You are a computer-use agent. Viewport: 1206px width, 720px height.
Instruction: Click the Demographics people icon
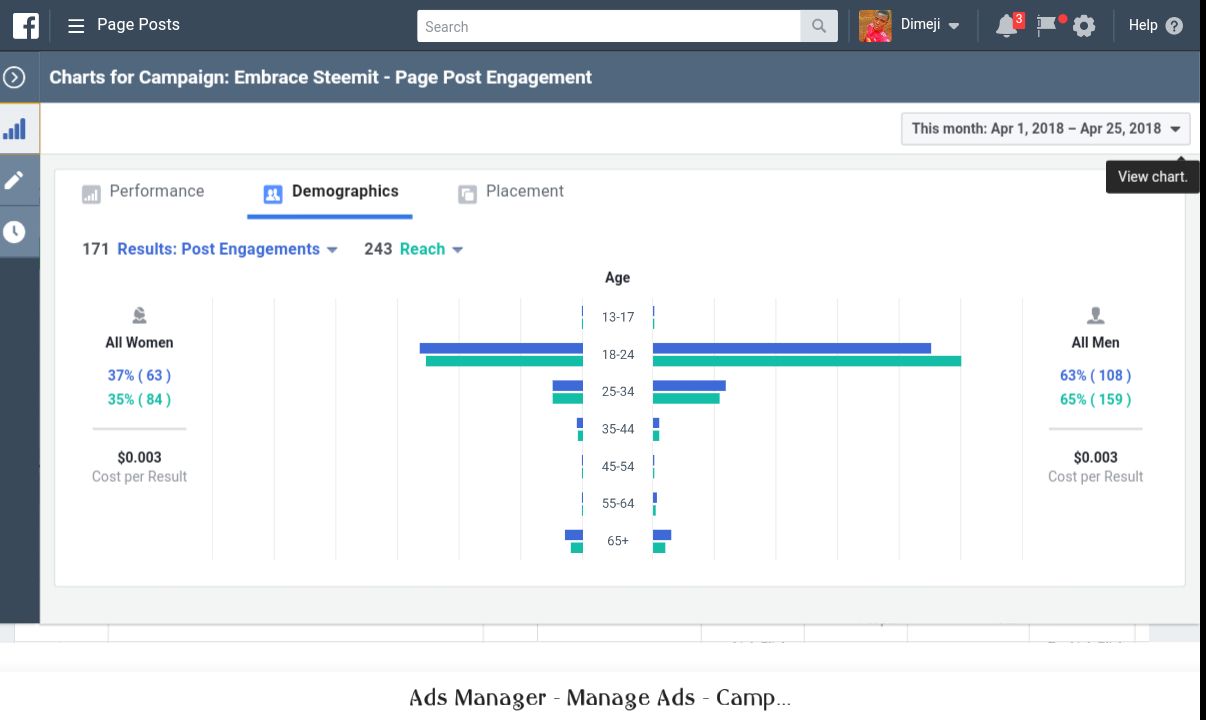(x=273, y=194)
